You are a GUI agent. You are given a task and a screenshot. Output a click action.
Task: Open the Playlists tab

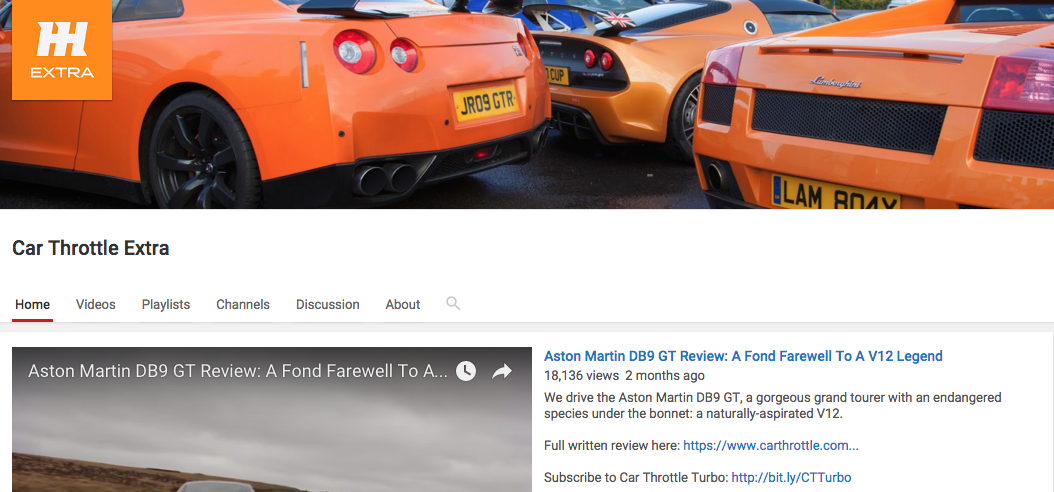(x=166, y=304)
